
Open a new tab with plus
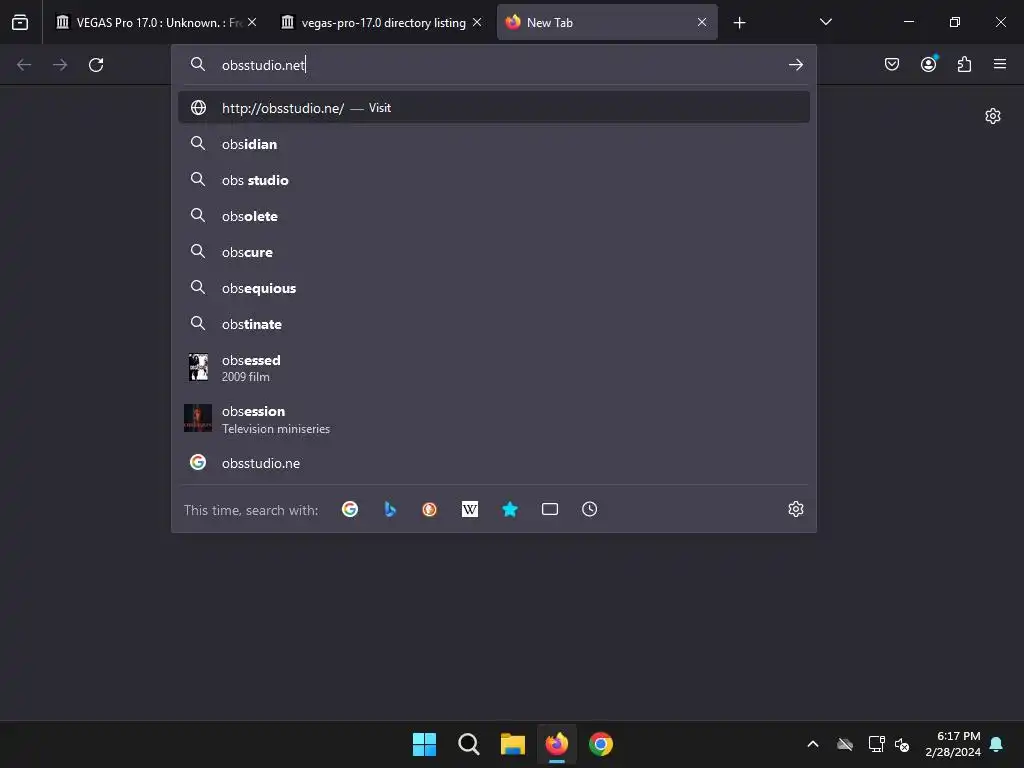(x=739, y=23)
